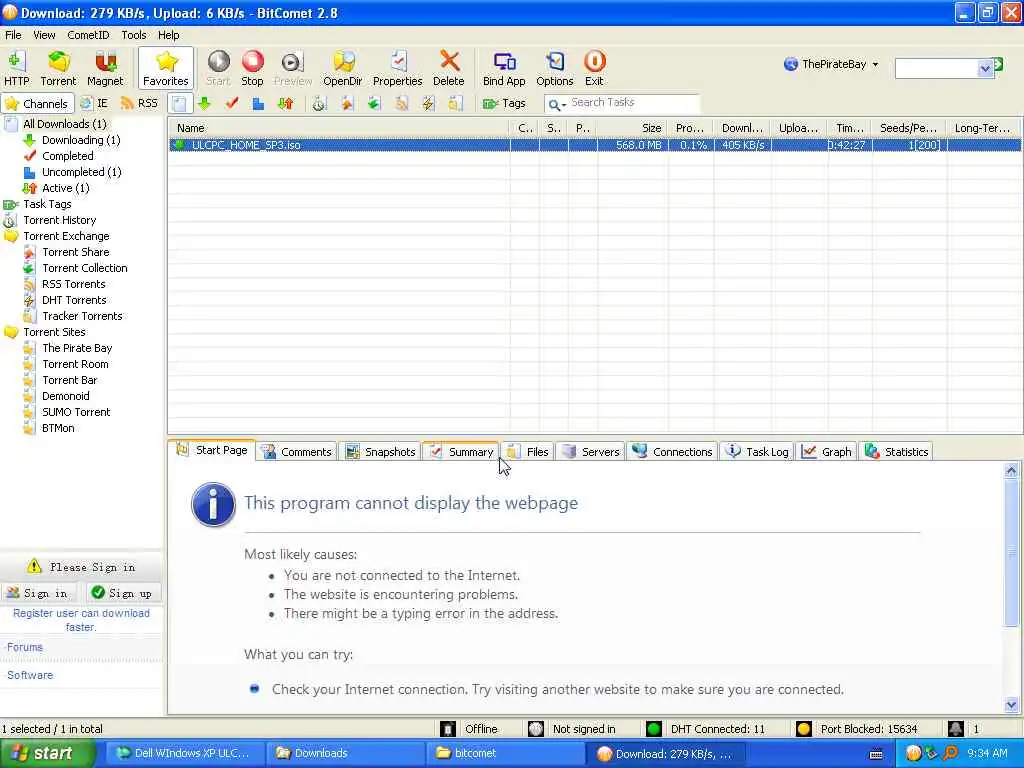Image resolution: width=1024 pixels, height=768 pixels.
Task: Switch to the Files tab
Action: [528, 451]
